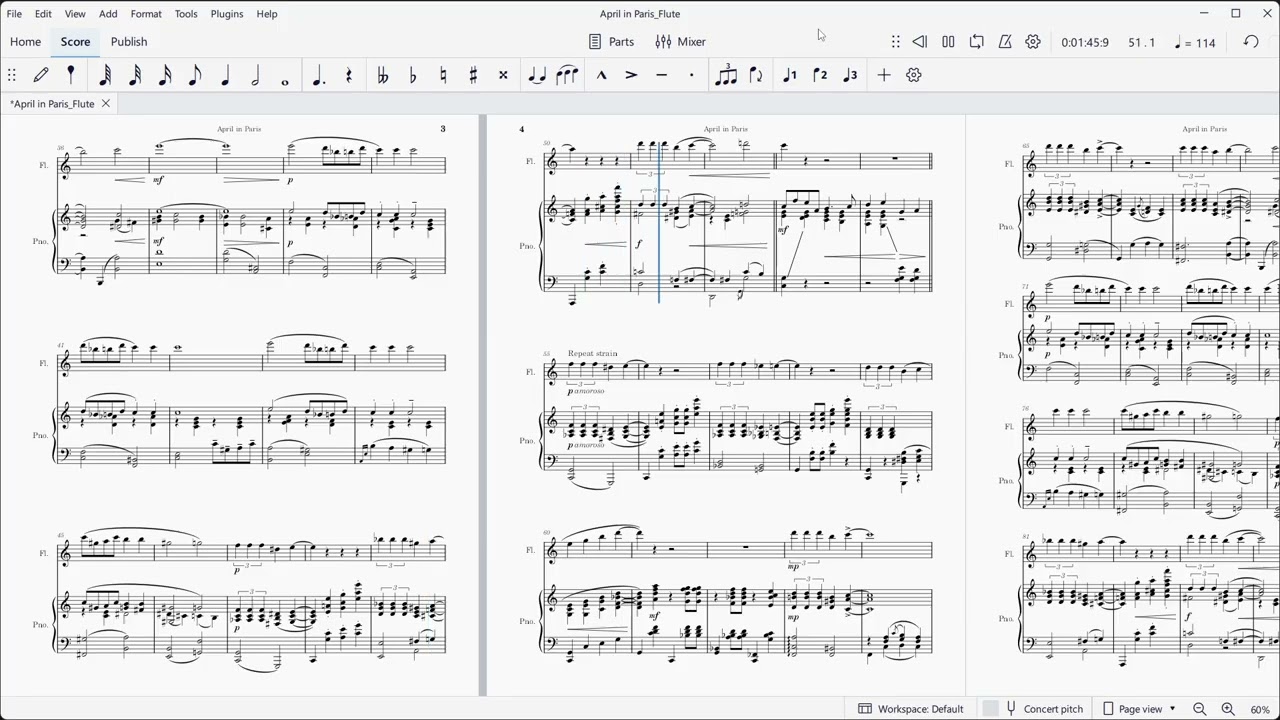Undo the last action
The width and height of the screenshot is (1280, 720).
tap(1251, 42)
